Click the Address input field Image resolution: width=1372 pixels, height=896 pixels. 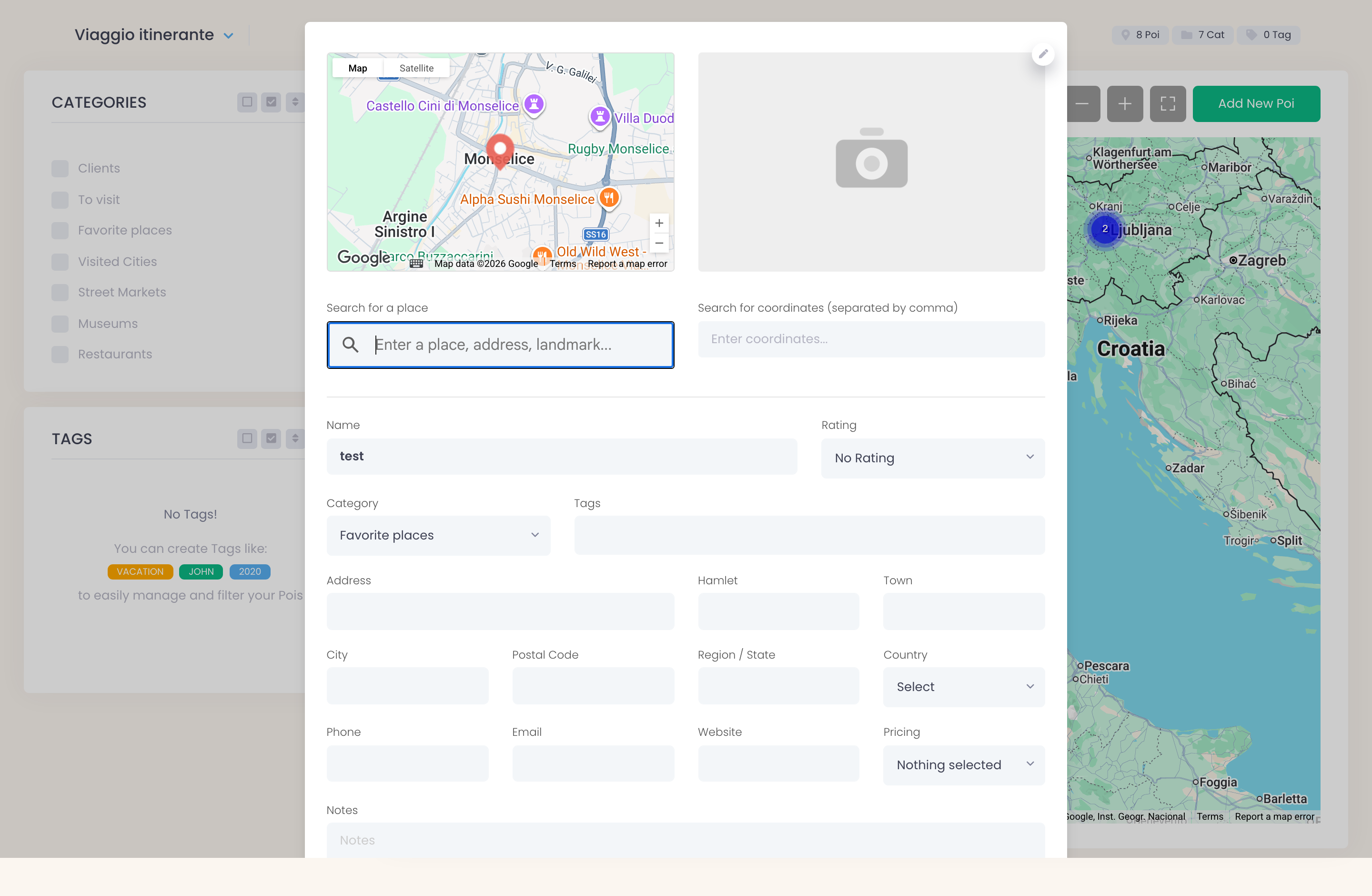tap(500, 611)
